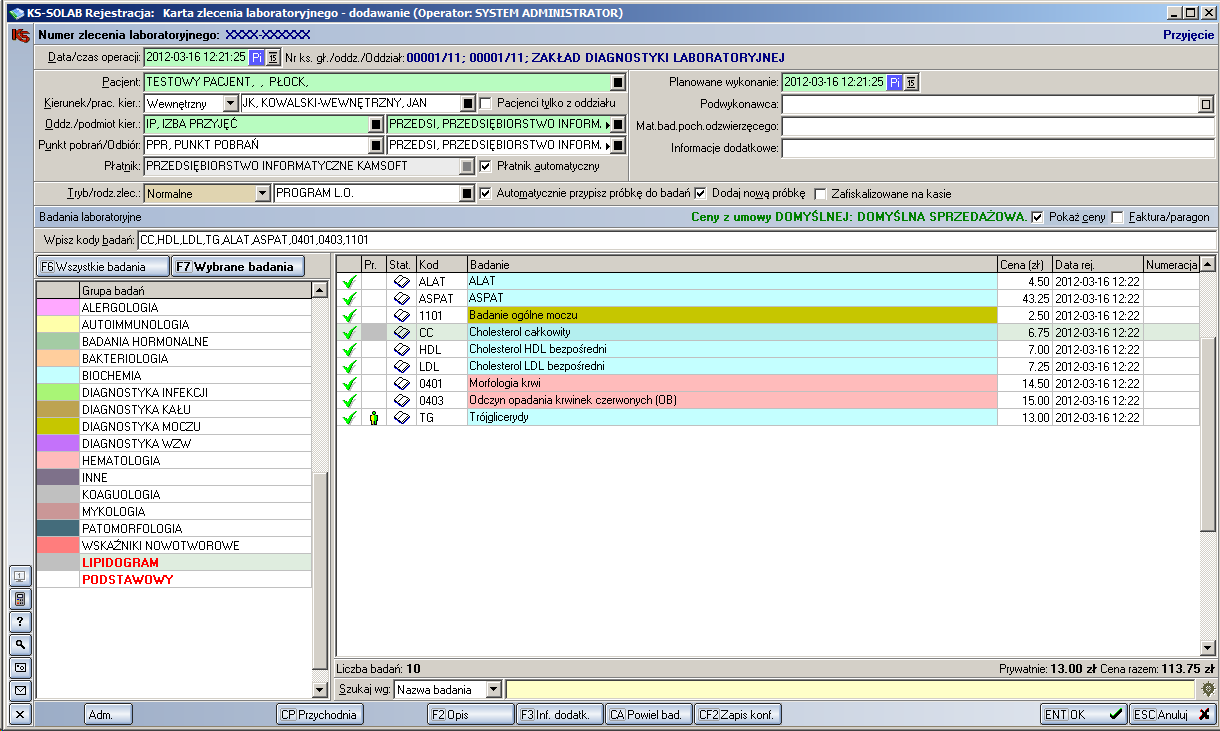Open the envelope mail icon in sidebar

20,691
